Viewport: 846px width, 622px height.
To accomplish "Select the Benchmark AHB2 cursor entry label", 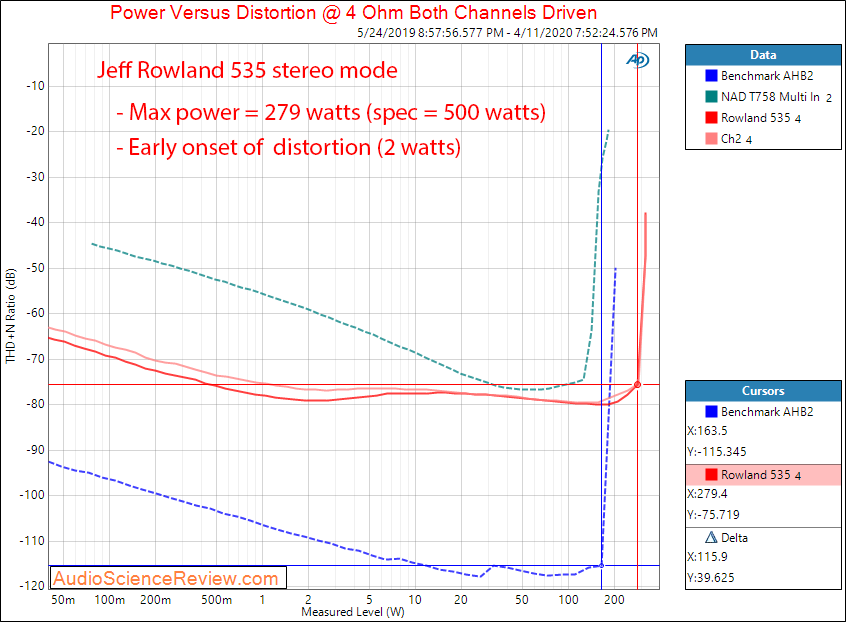I will 767,412.
